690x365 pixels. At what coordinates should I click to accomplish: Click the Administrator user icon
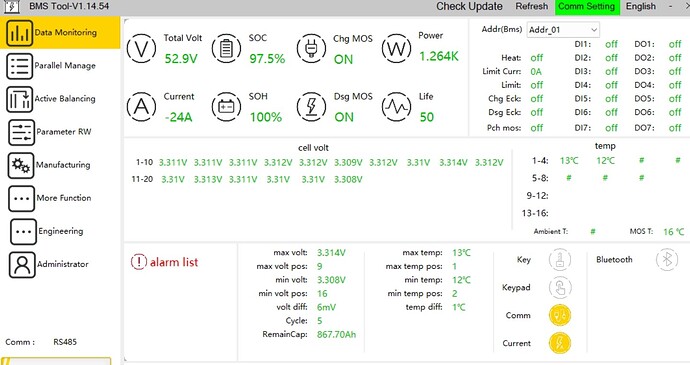coord(22,265)
